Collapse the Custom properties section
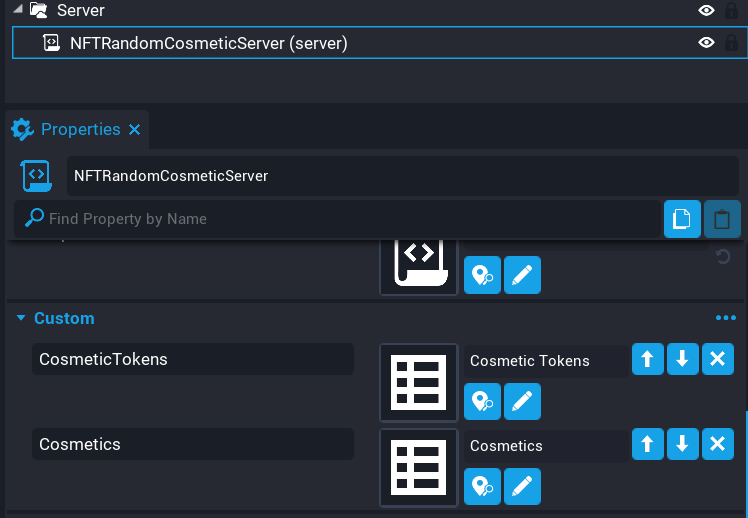This screenshot has height=518, width=748. point(21,318)
